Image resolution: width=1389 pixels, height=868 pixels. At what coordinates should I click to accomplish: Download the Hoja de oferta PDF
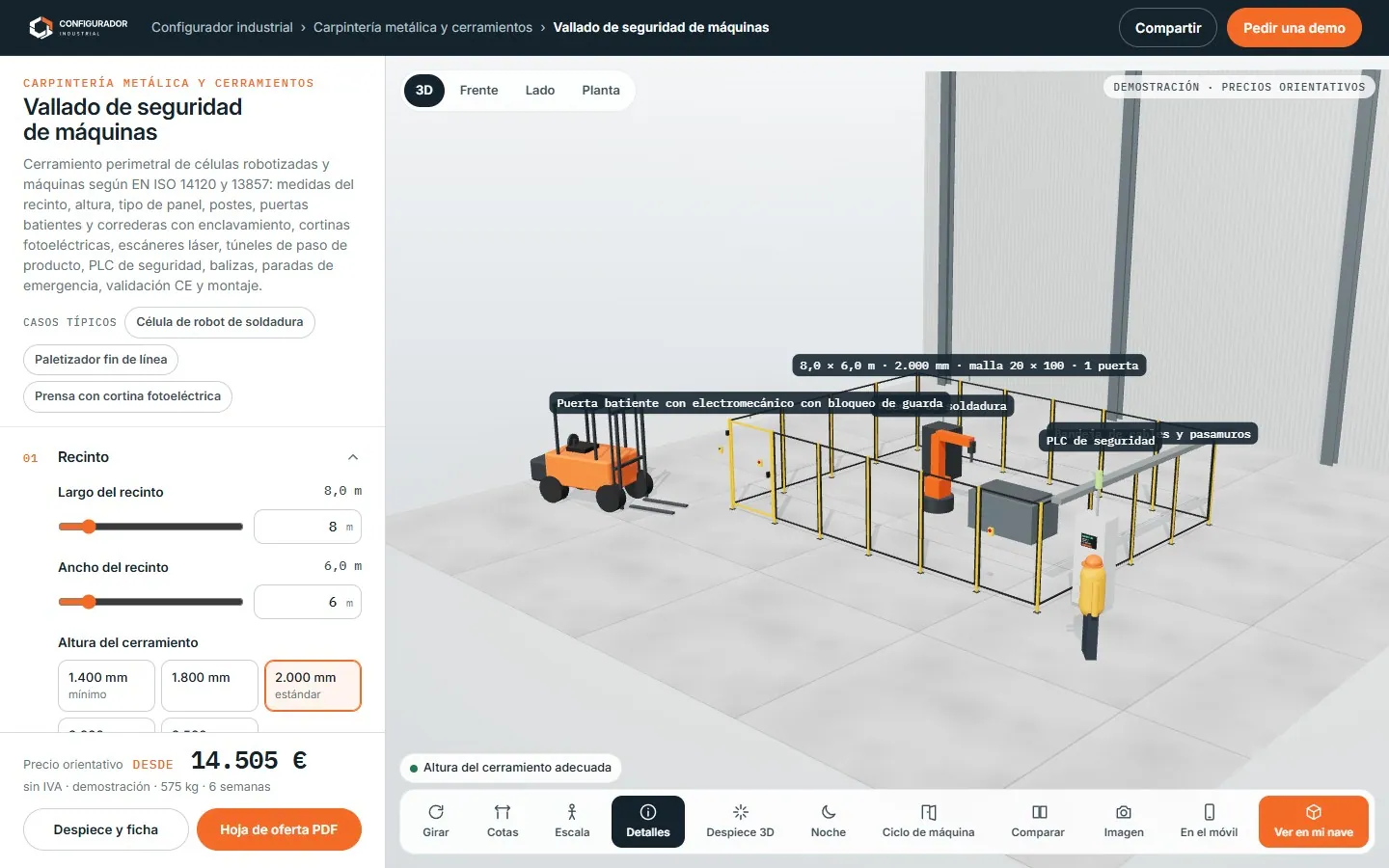(279, 829)
